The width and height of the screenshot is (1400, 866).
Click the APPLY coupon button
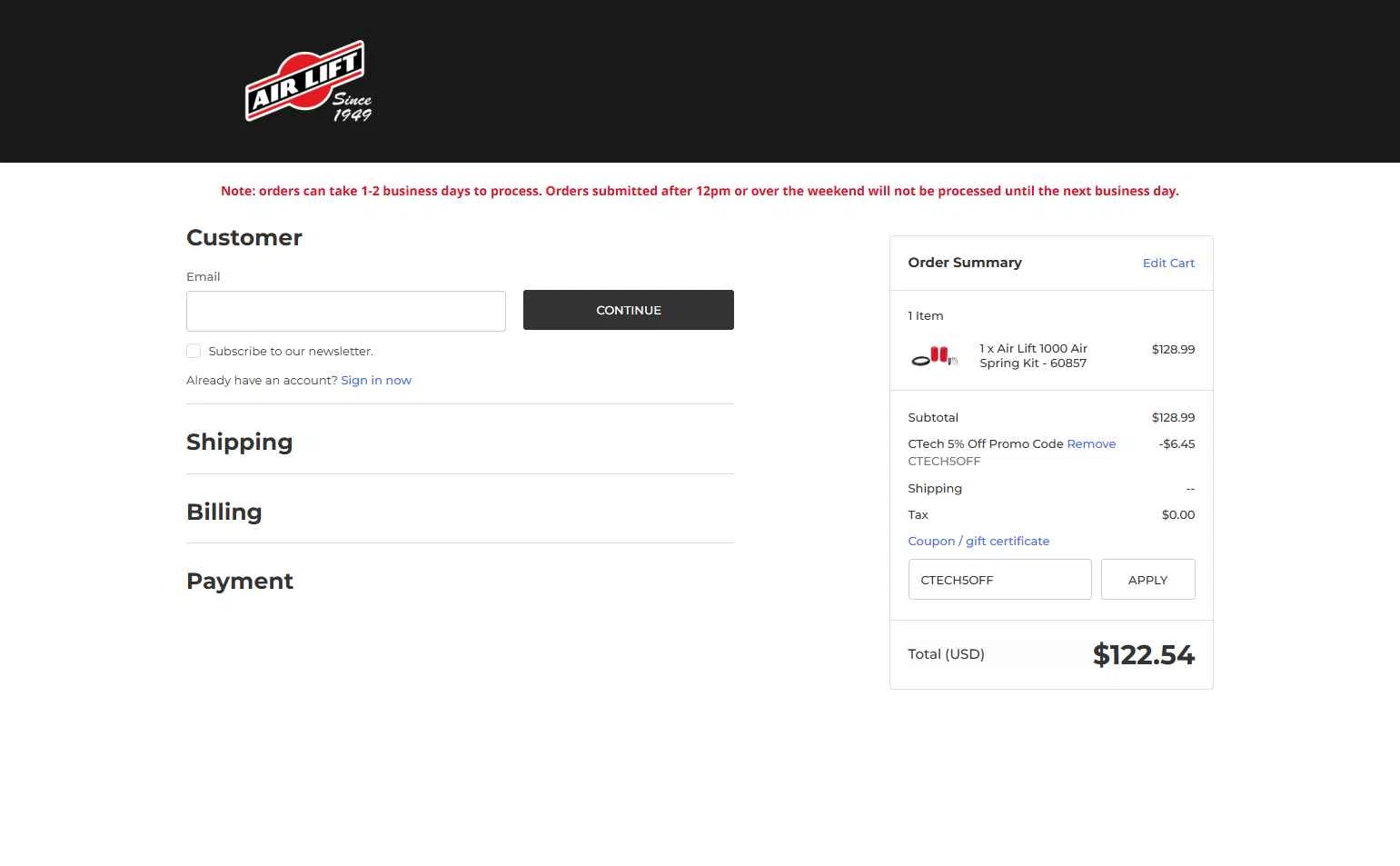tap(1148, 580)
